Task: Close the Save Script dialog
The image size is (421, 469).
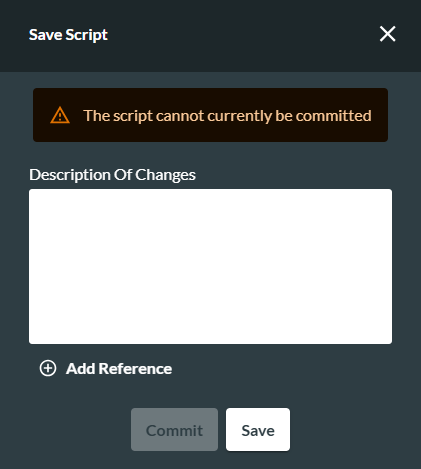Action: coord(387,34)
